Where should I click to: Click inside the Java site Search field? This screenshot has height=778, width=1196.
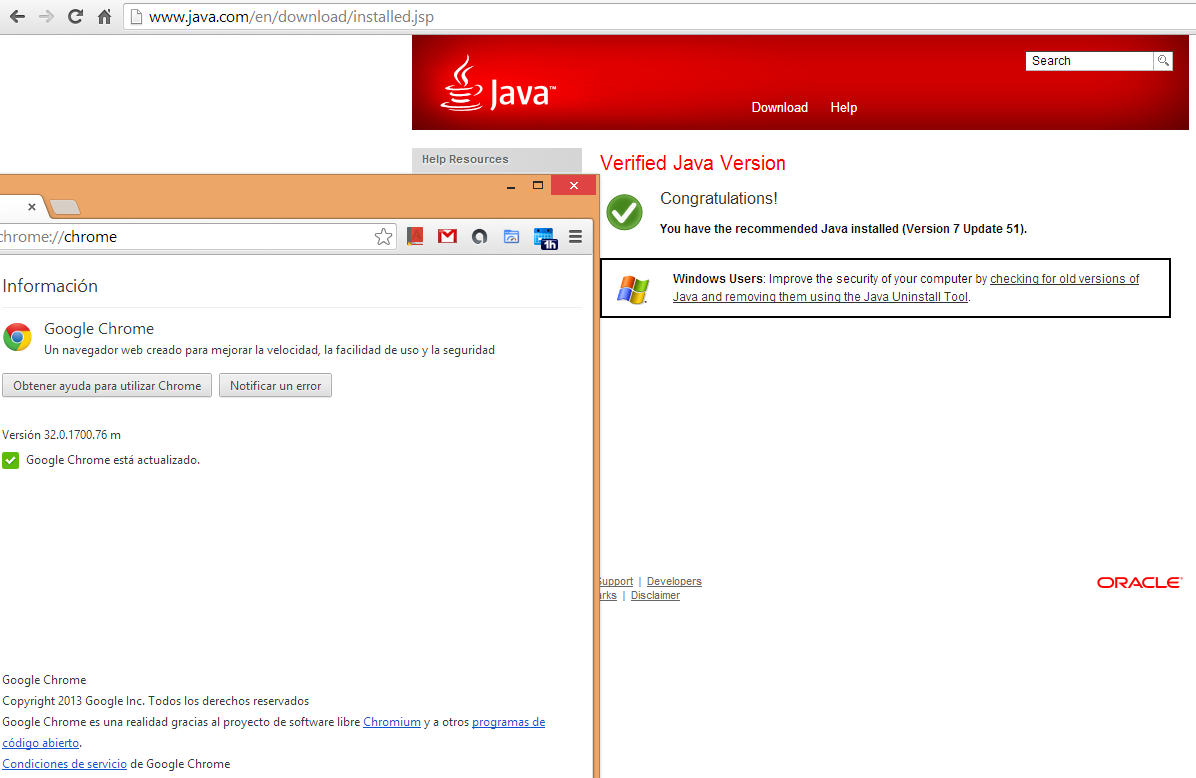tap(1088, 61)
